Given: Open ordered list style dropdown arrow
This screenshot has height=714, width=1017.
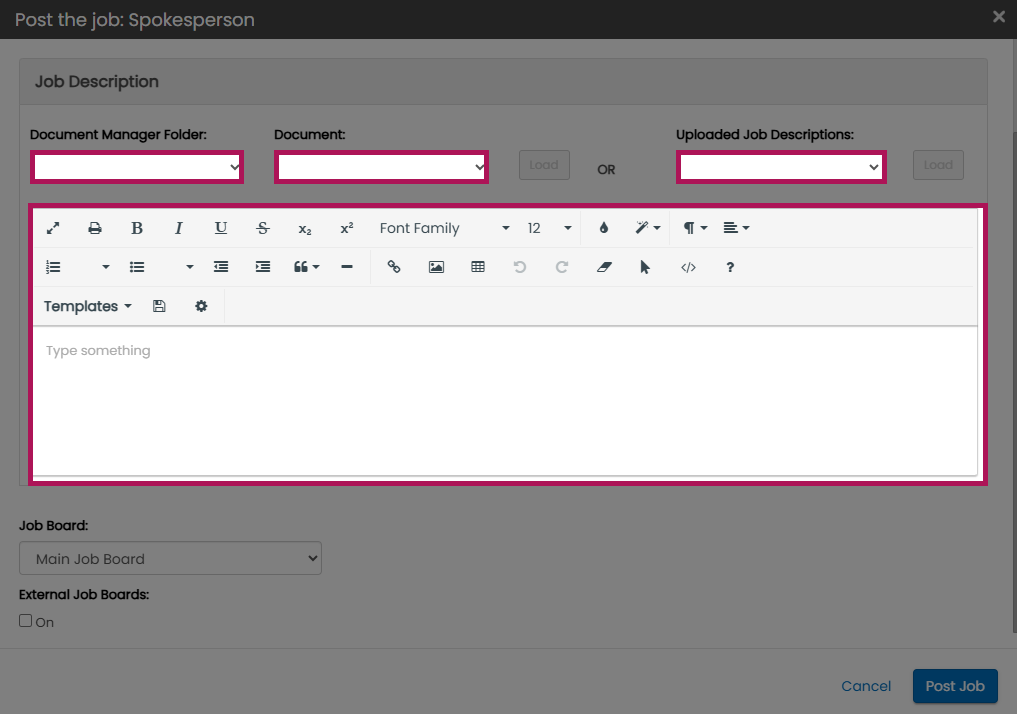Looking at the screenshot, I should (106, 267).
